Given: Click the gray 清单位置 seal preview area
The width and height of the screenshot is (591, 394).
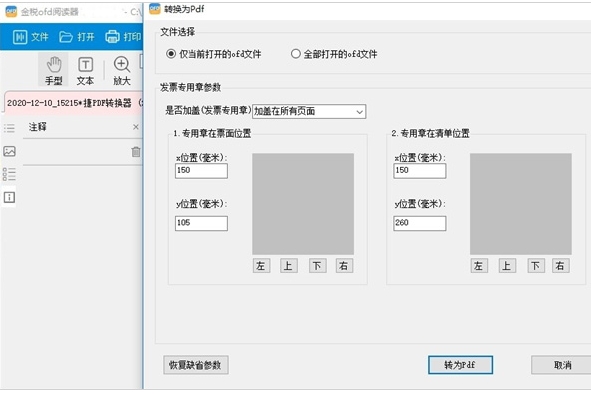Looking at the screenshot, I should click(x=521, y=204).
